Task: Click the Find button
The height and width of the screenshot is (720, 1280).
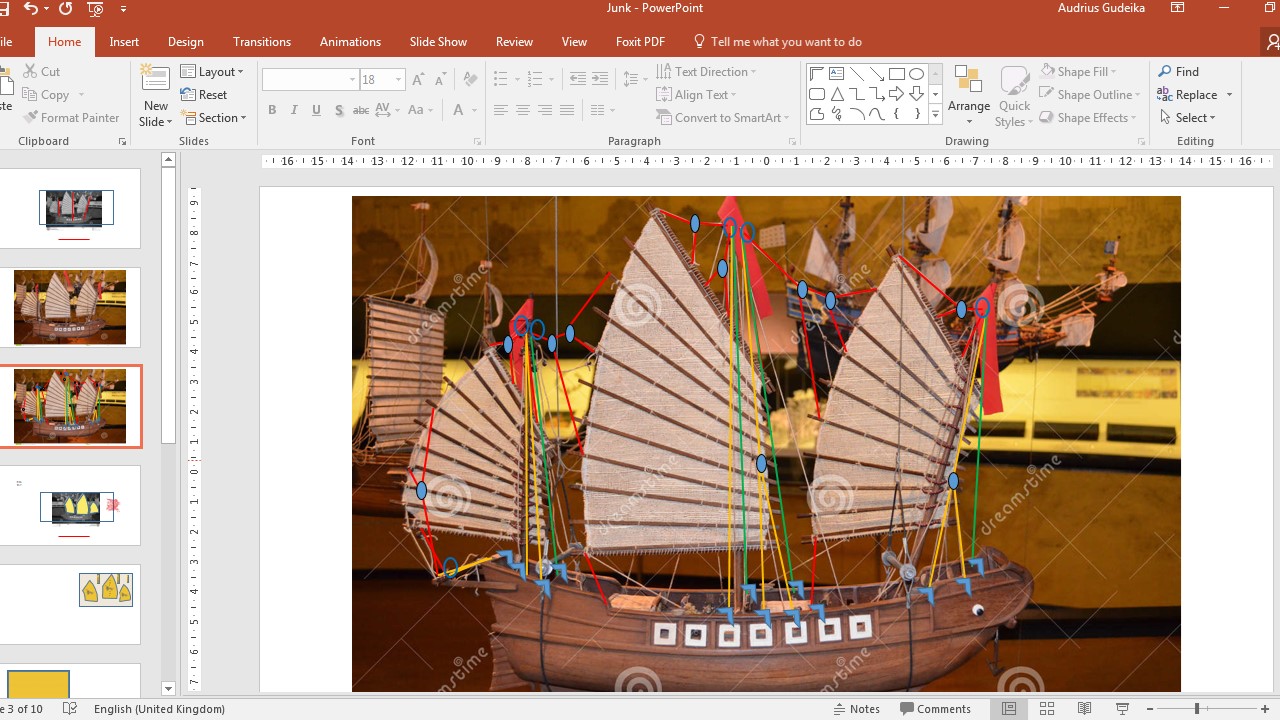Action: [x=1179, y=72]
